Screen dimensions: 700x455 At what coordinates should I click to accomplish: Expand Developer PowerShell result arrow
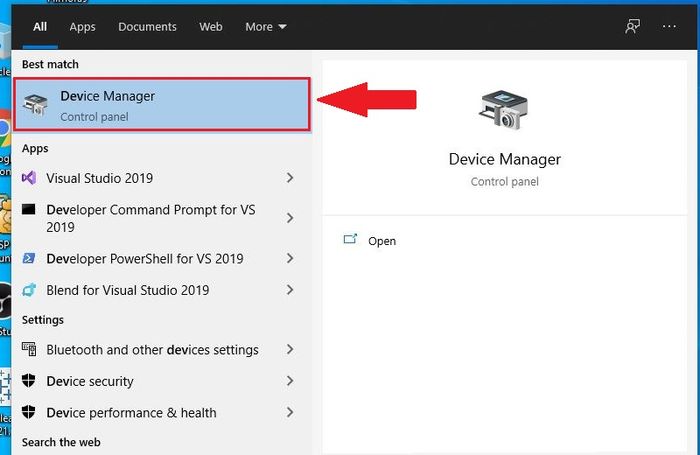(x=290, y=258)
